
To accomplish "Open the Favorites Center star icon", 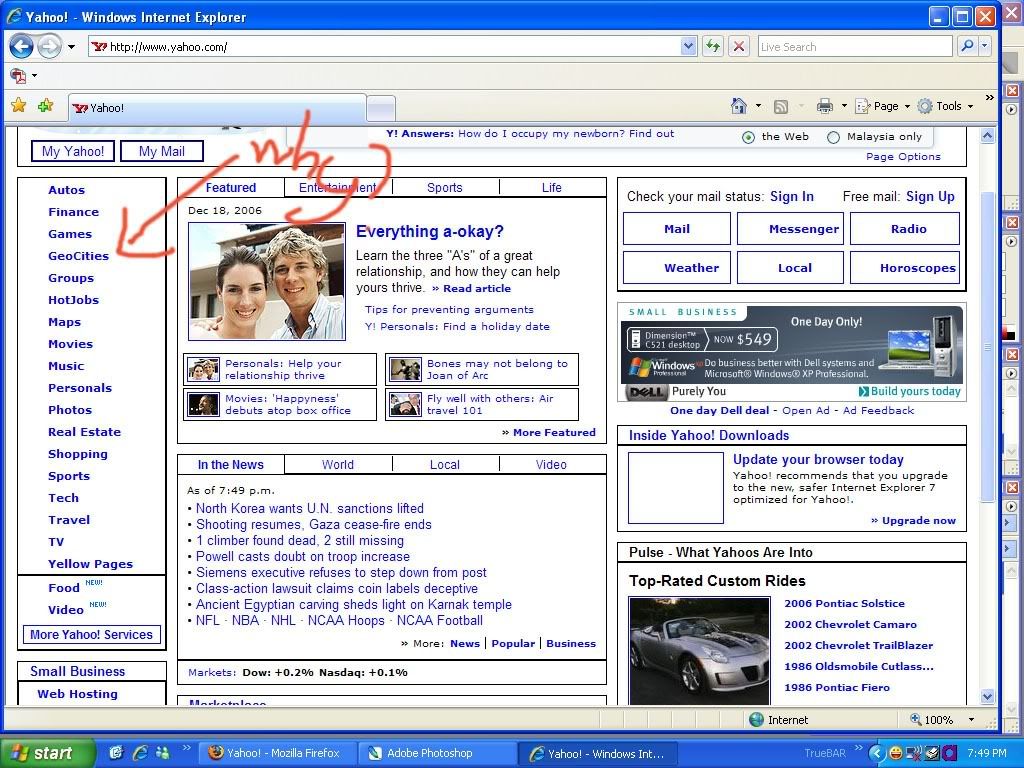I will [x=19, y=105].
